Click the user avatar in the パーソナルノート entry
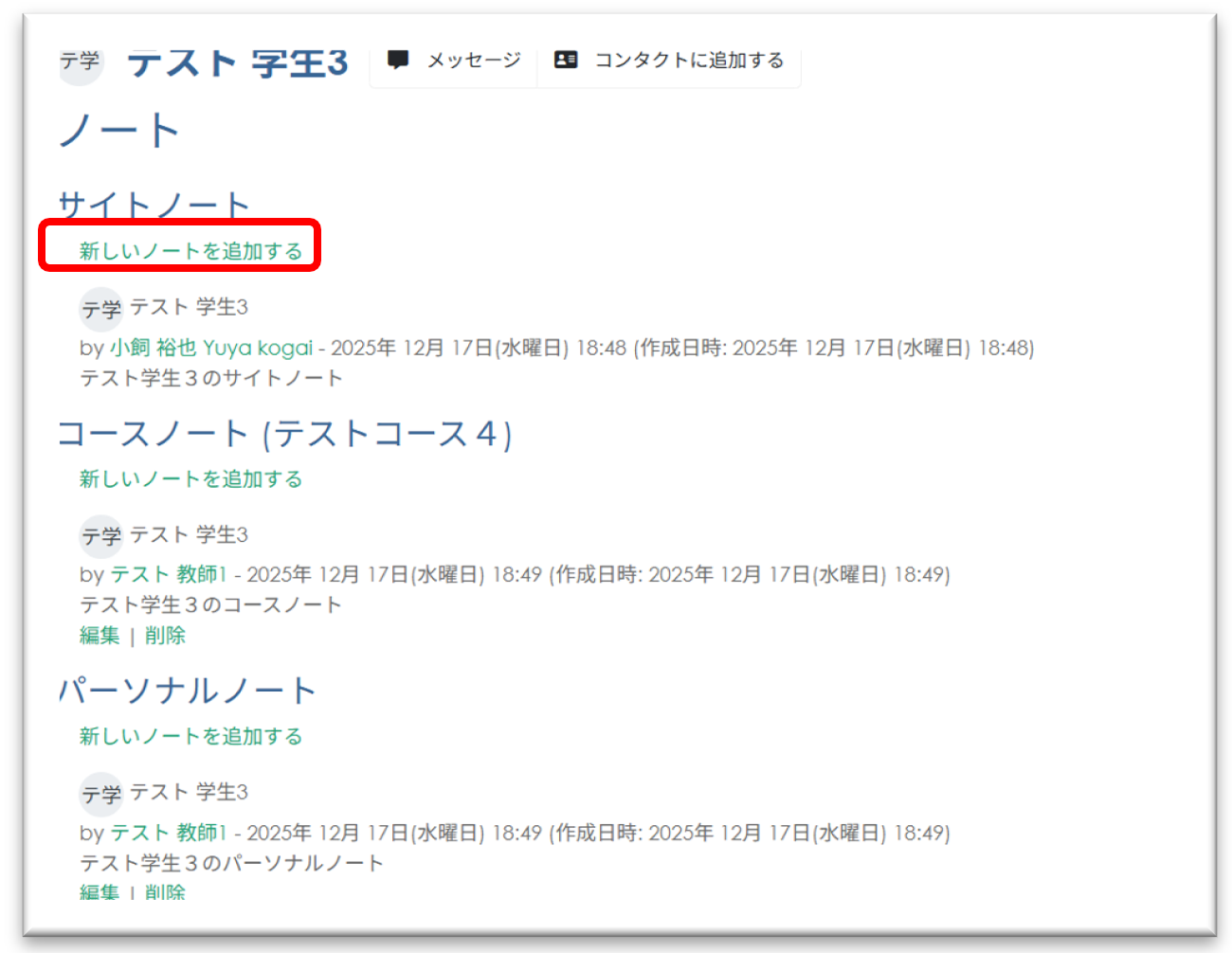Screen dimensions: 1232x953 pyautogui.click(x=100, y=794)
